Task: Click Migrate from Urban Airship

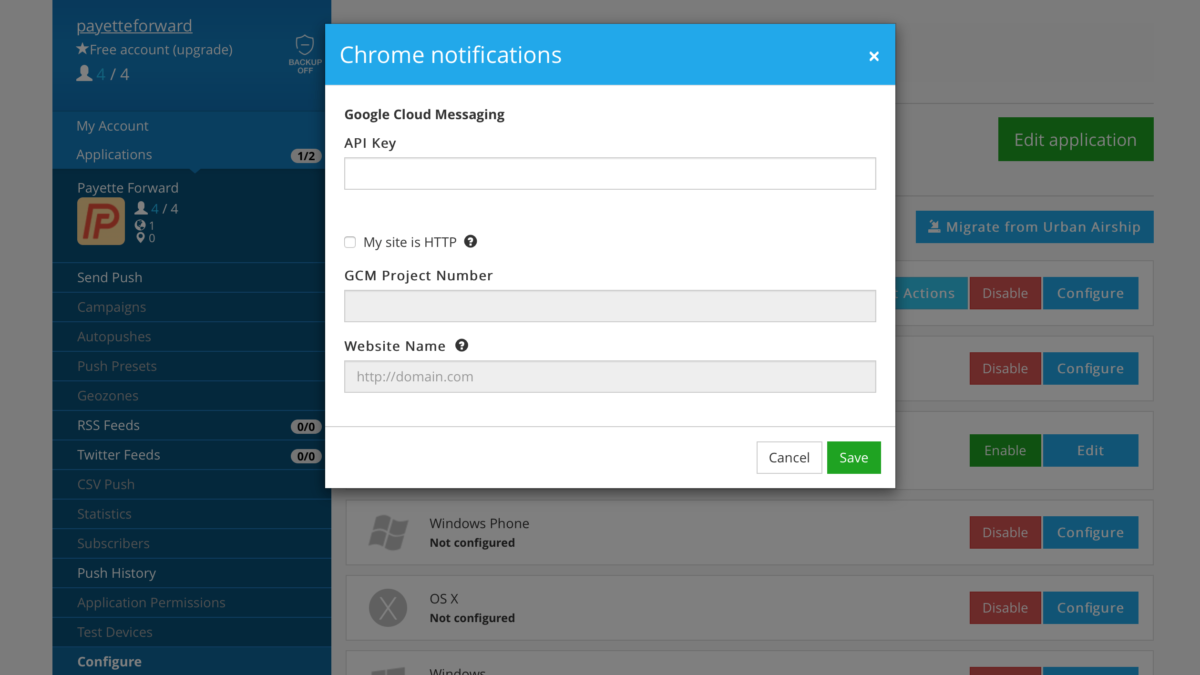Action: 1034,227
